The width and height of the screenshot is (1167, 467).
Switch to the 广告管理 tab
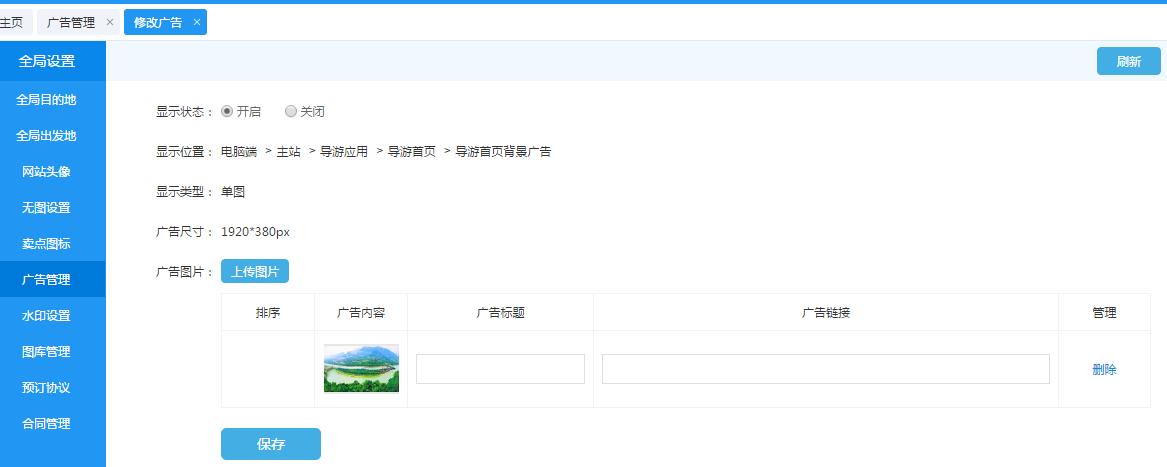pos(71,22)
